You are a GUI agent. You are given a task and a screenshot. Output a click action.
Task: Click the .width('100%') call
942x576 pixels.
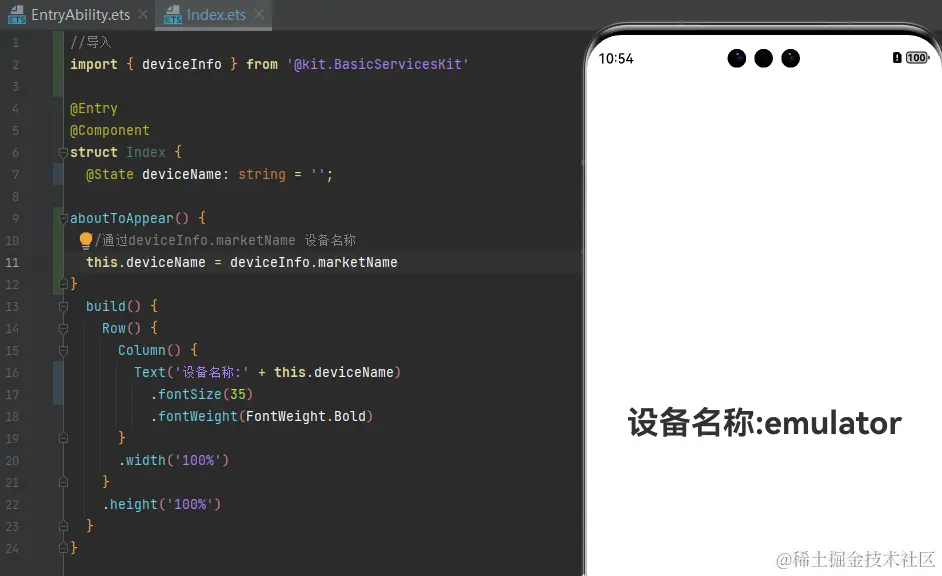point(174,461)
